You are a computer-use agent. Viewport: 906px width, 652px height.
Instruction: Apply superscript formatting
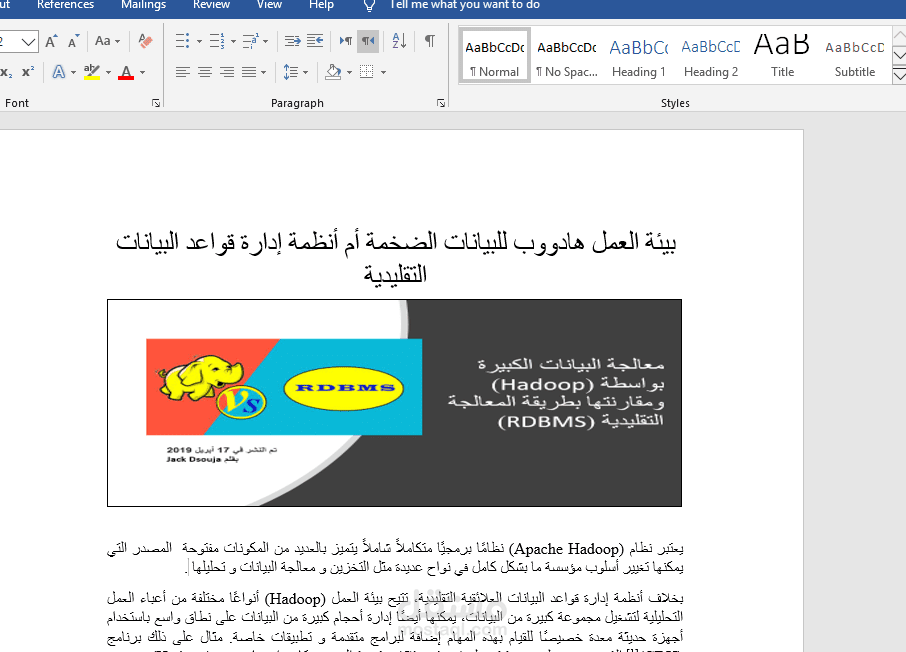[28, 72]
